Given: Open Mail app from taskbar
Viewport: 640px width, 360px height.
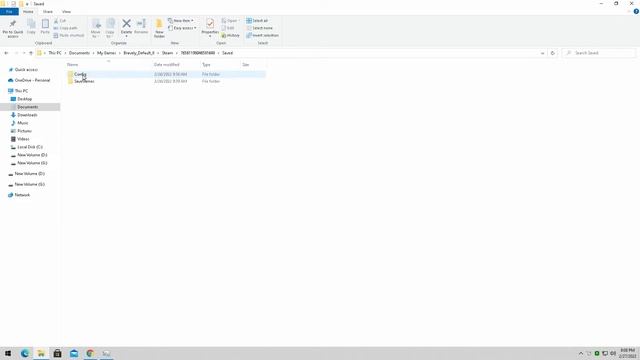Looking at the screenshot, I should (74, 353).
